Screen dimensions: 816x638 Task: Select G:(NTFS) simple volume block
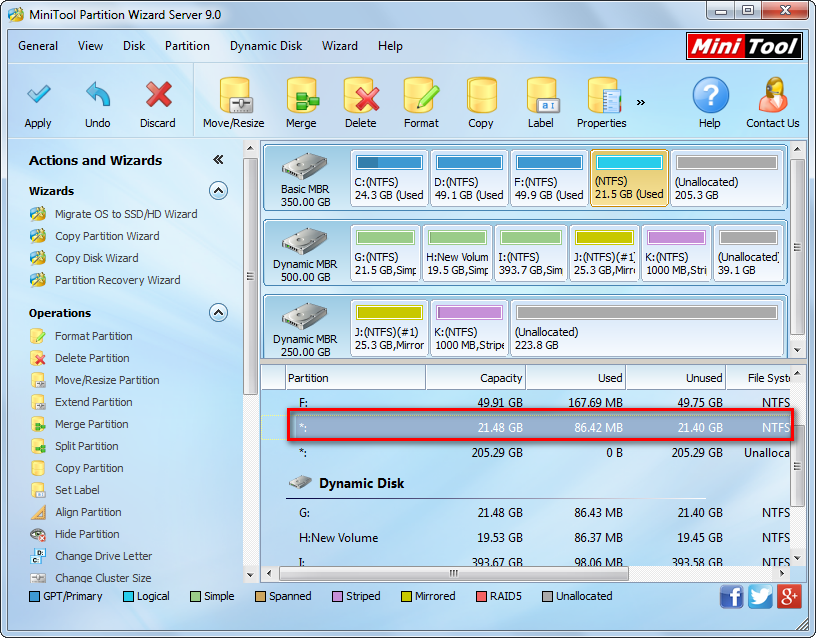pyautogui.click(x=386, y=253)
